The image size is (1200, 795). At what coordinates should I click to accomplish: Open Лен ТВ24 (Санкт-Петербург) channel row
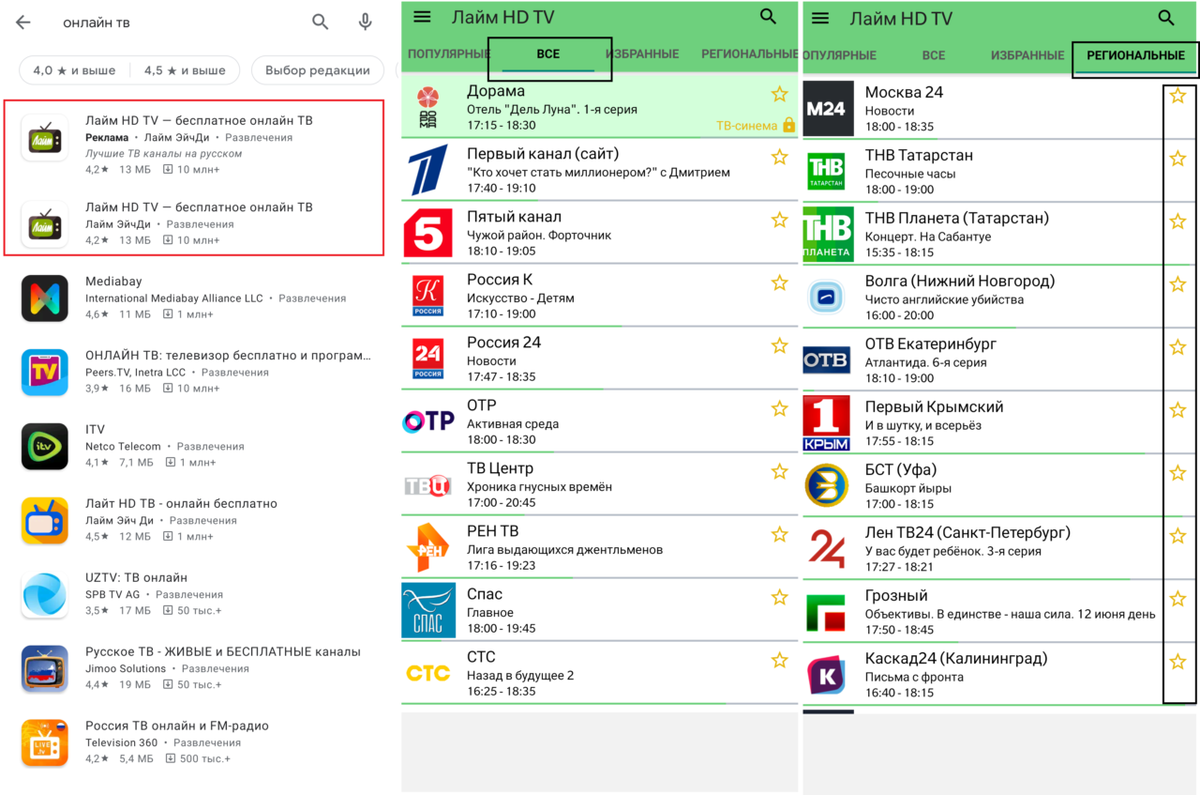[x=999, y=549]
